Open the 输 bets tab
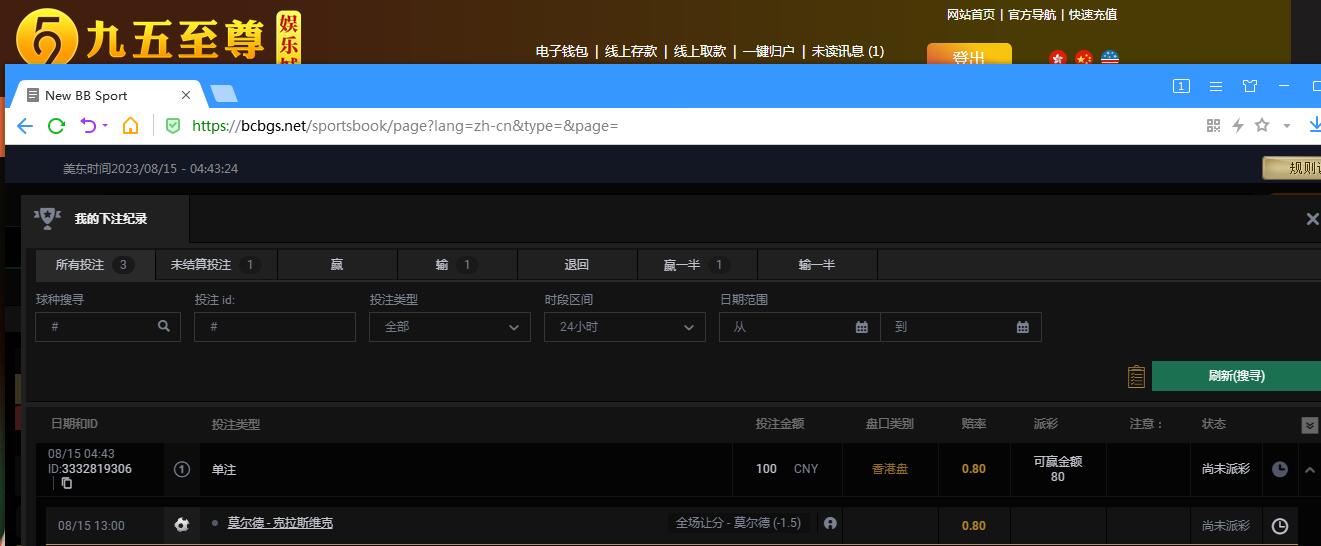Viewport: 1321px width, 546px height. pos(456,265)
